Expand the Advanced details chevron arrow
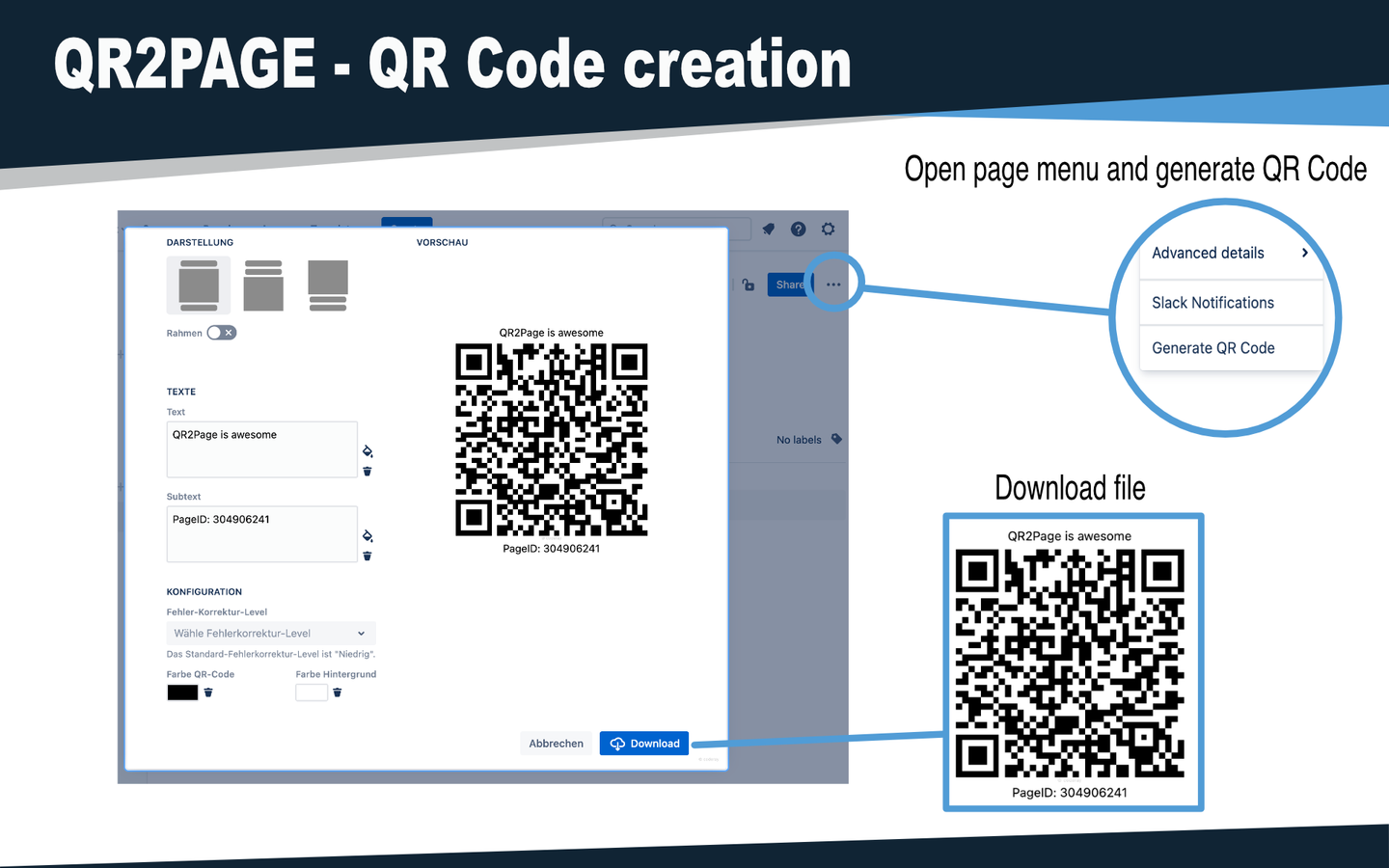This screenshot has width=1389, height=868. (1305, 253)
